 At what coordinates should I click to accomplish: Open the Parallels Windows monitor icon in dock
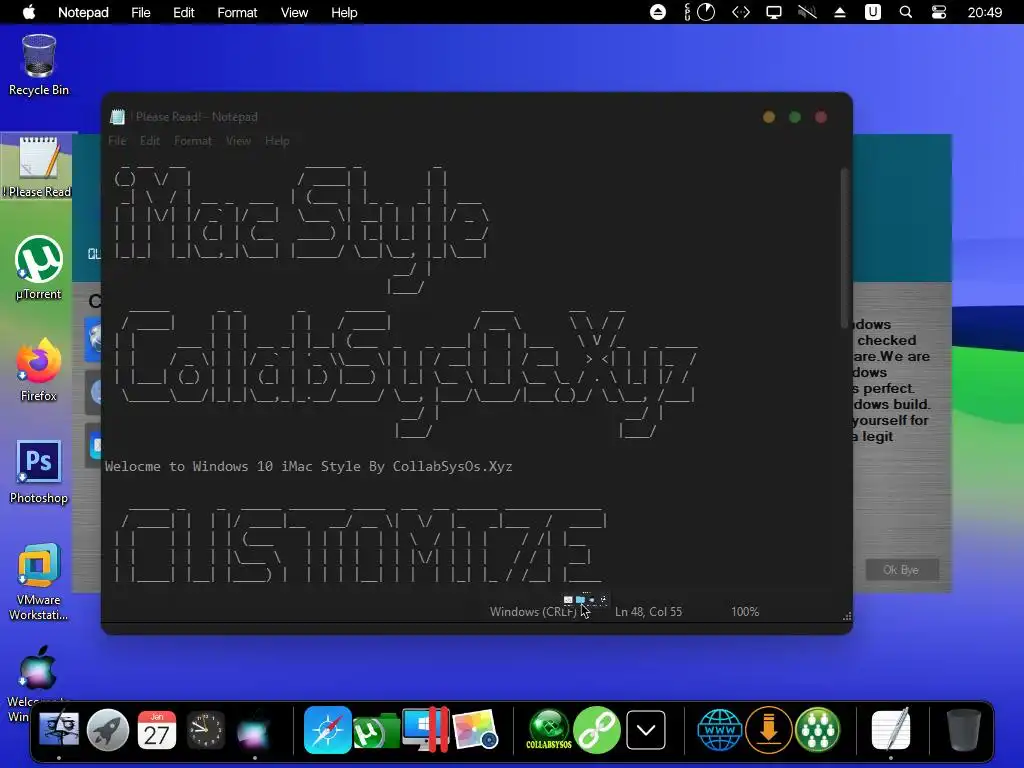point(425,729)
